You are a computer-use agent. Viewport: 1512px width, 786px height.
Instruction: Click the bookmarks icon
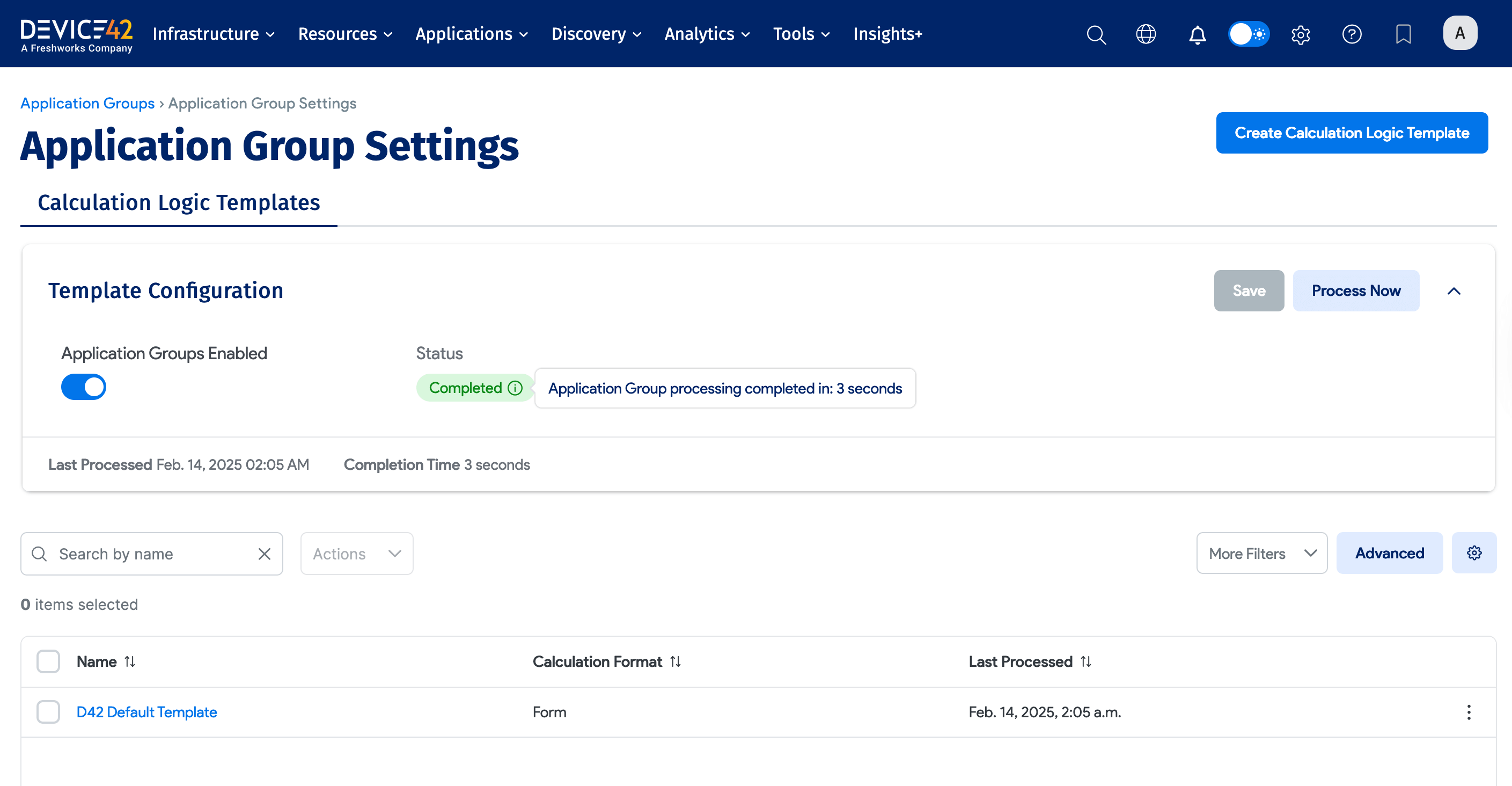[x=1404, y=34]
